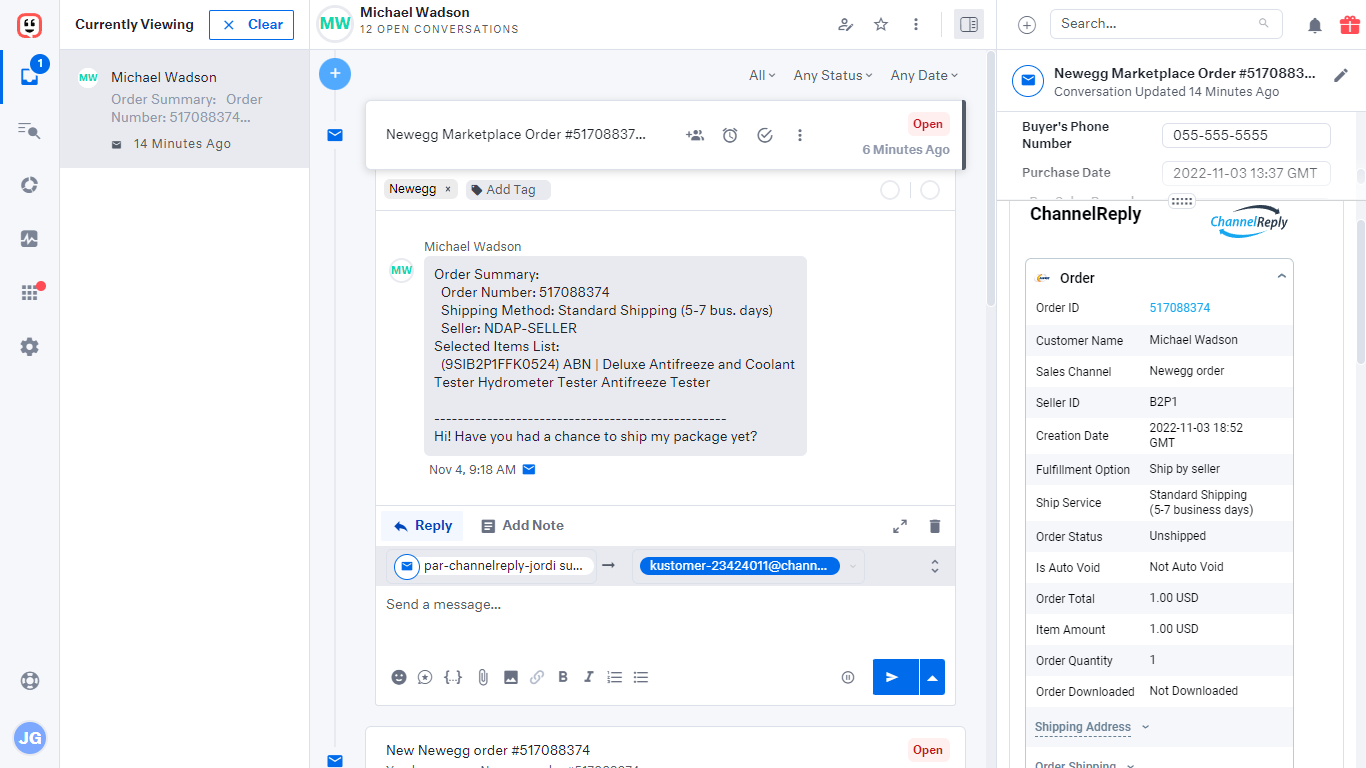Open conversation three-dot menu
Image resolution: width=1366 pixels, height=768 pixels.
click(x=800, y=135)
